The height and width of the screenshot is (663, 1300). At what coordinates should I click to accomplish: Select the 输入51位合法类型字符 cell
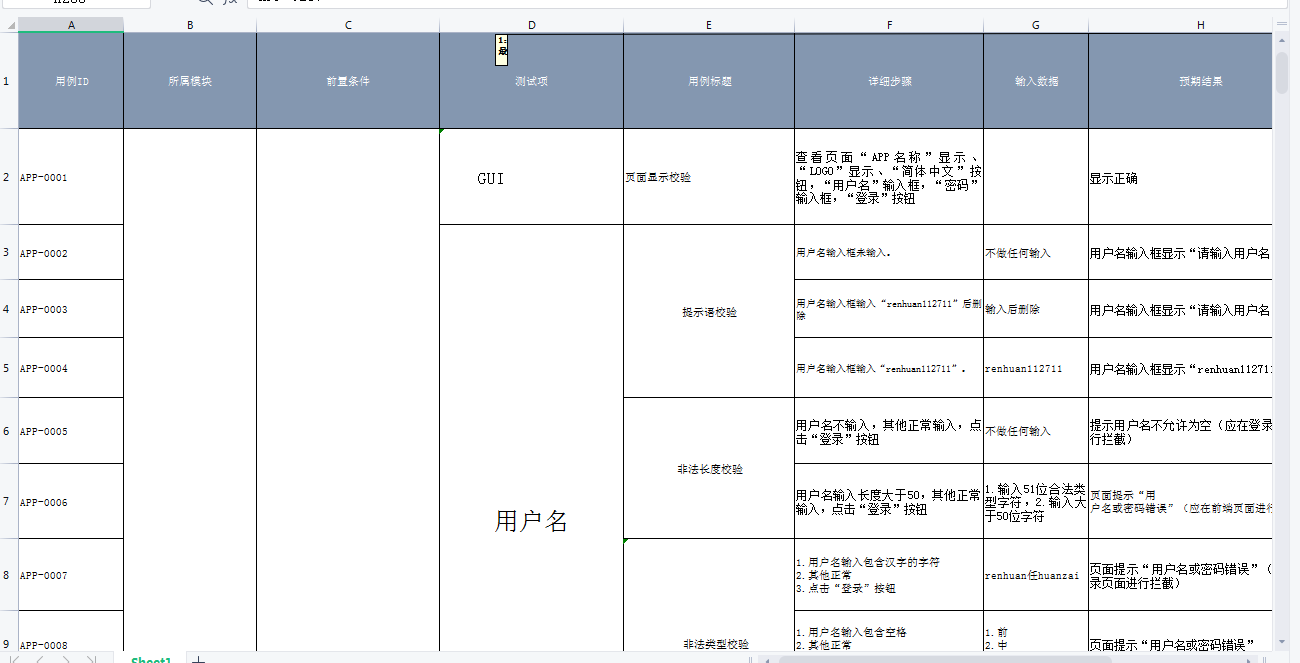[x=1036, y=501]
